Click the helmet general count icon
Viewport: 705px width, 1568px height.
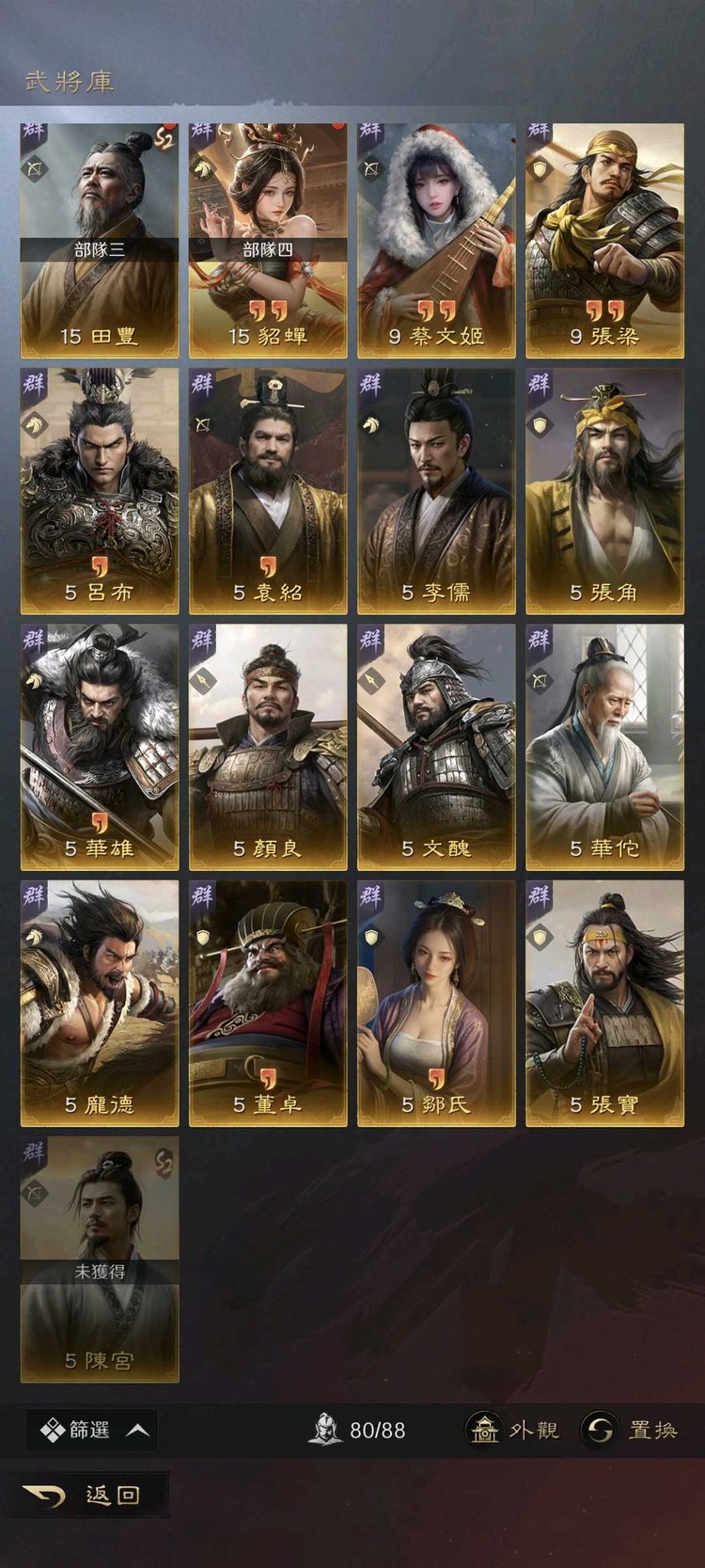point(325,1430)
